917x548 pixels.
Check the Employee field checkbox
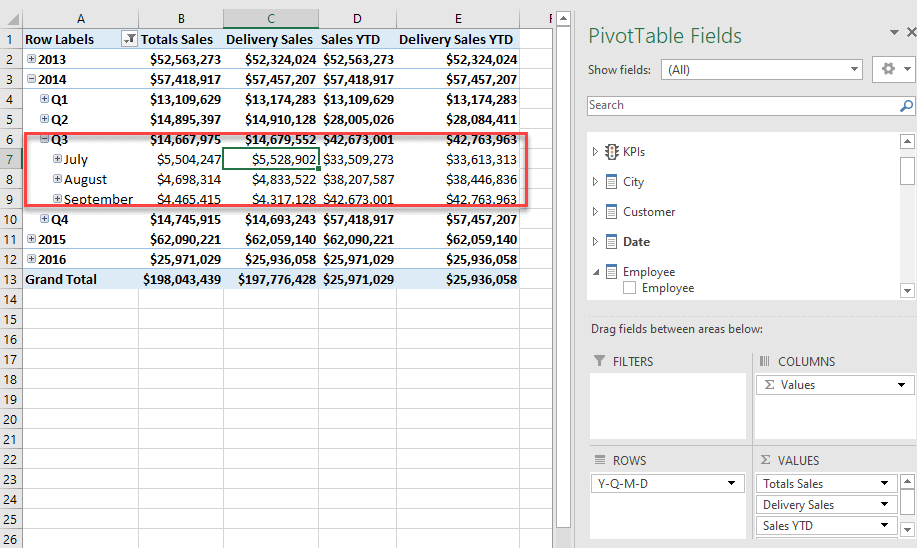[x=630, y=288]
